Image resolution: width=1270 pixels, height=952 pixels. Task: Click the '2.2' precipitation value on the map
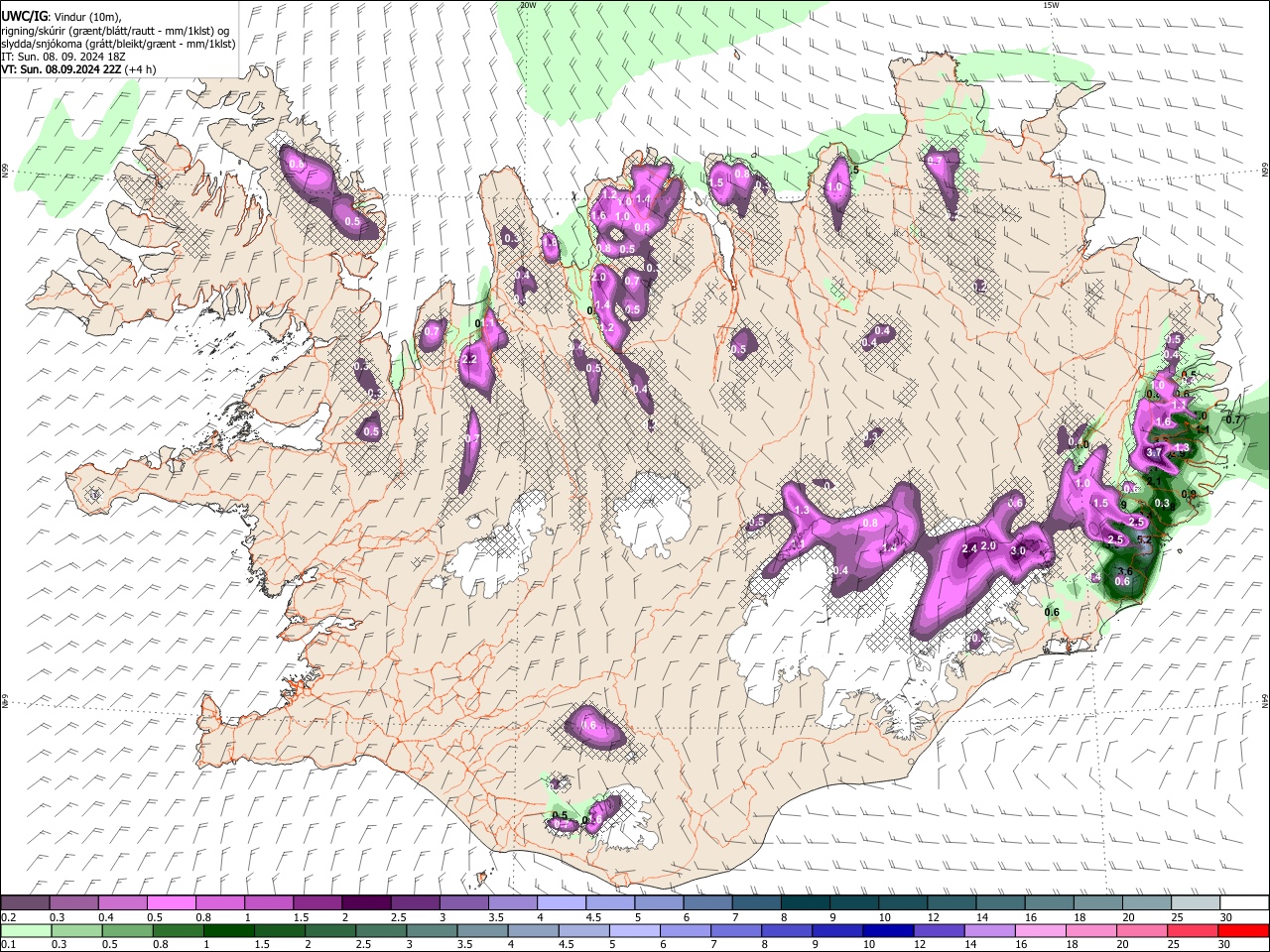point(470,359)
